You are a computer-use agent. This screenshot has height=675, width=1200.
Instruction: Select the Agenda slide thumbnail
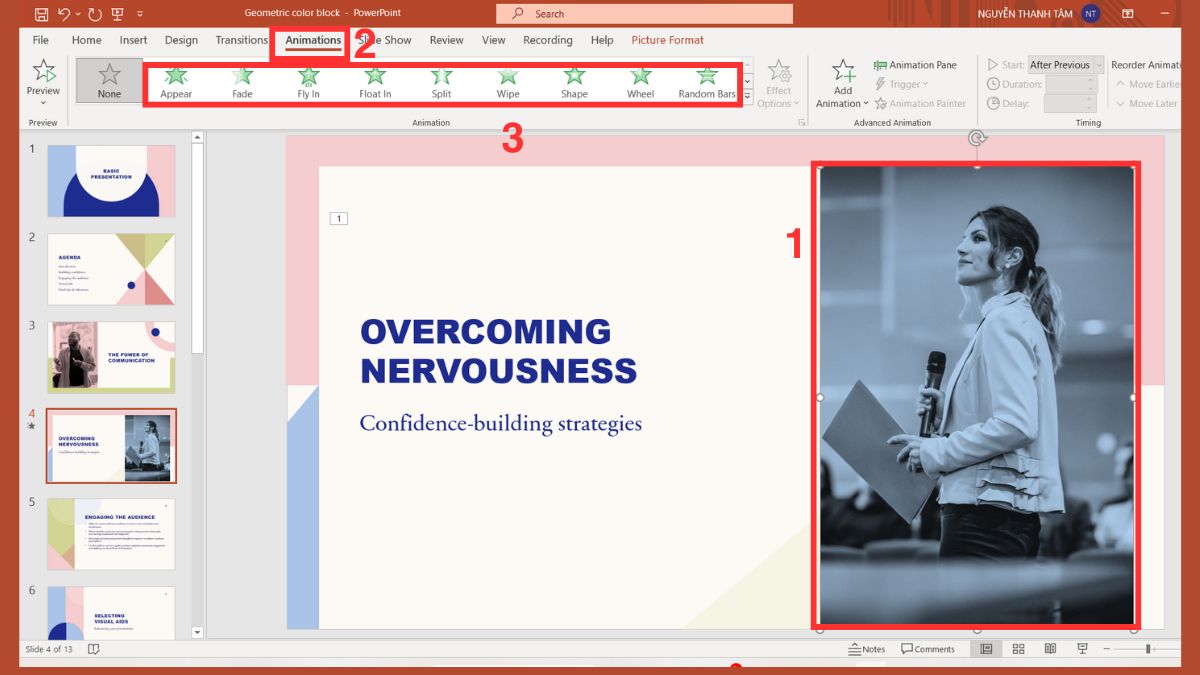click(110, 268)
